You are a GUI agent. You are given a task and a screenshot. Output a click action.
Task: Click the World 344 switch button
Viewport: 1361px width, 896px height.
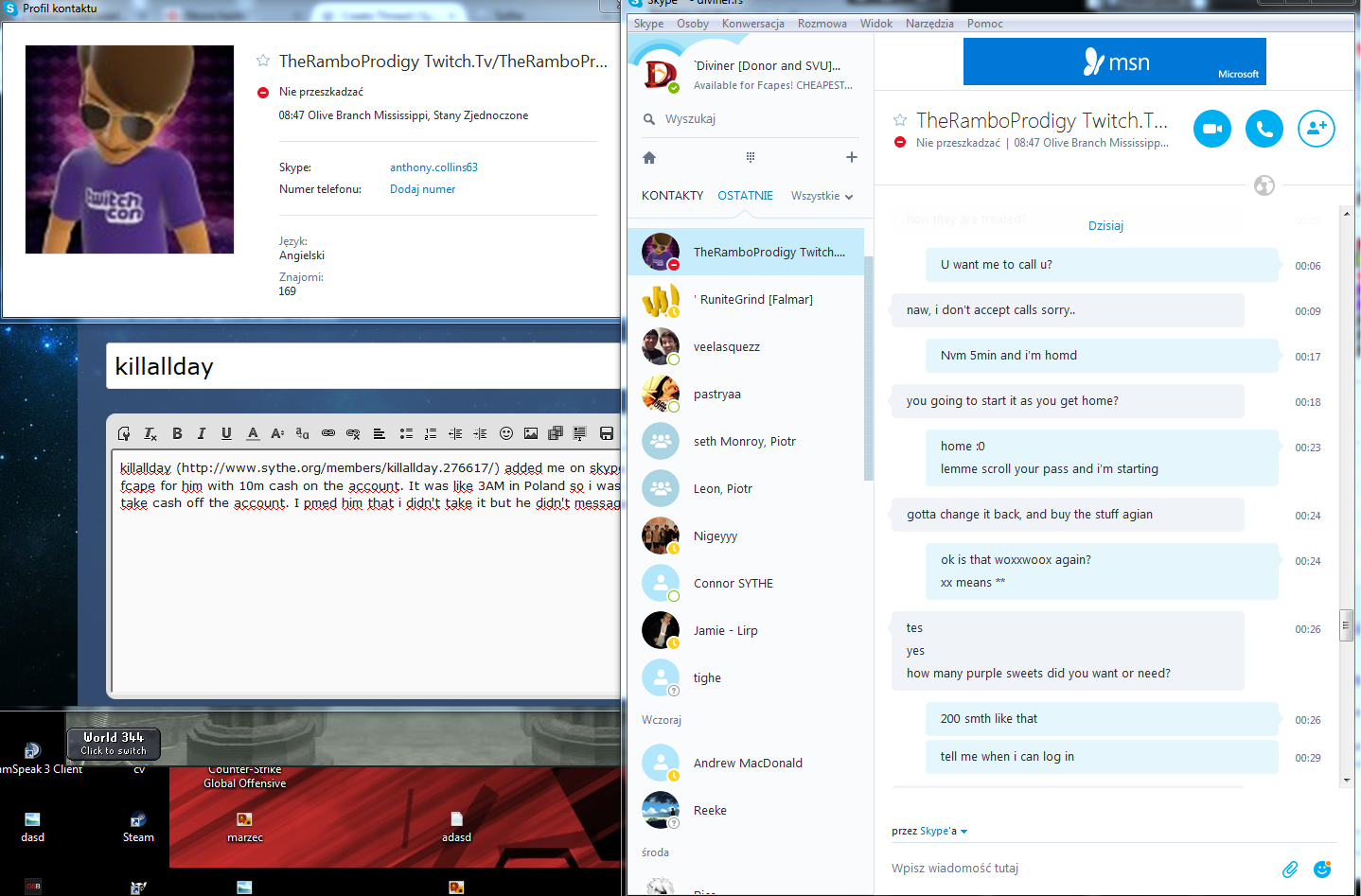click(114, 744)
